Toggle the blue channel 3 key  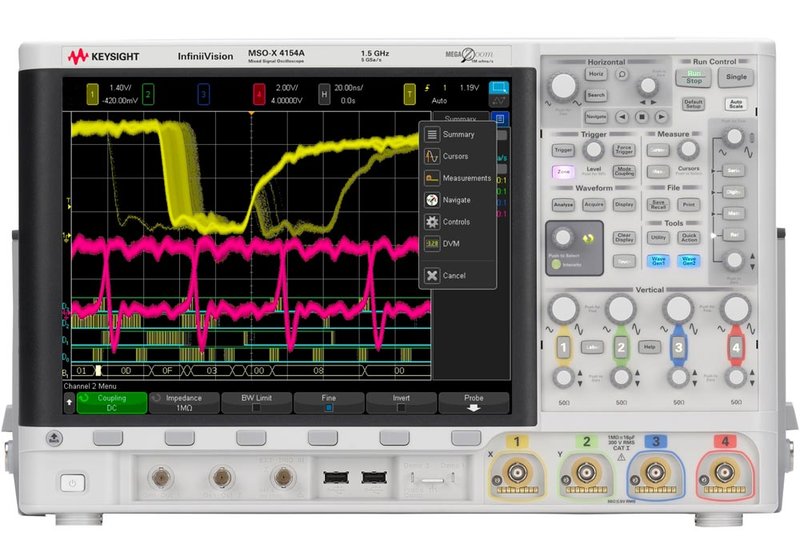(679, 348)
